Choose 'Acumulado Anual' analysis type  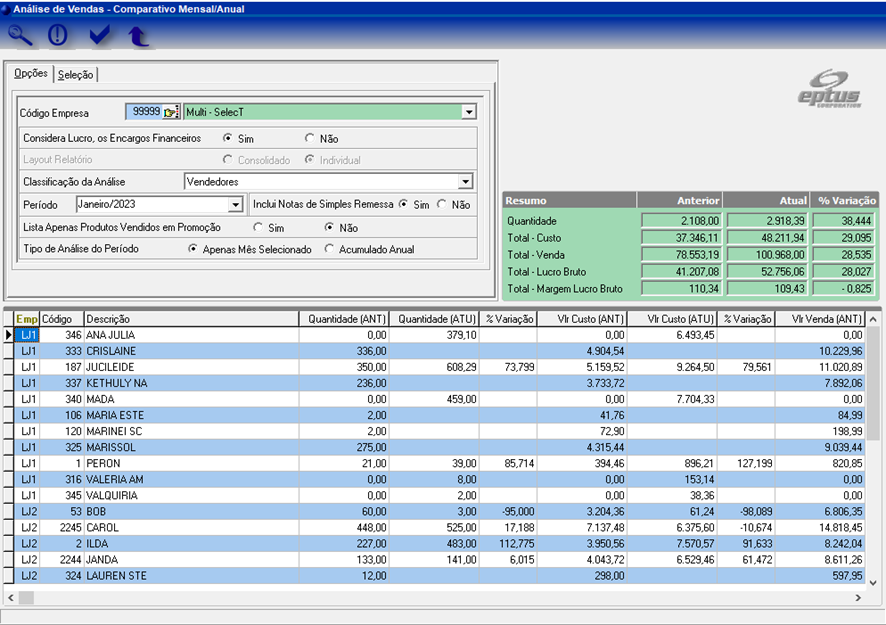coord(331,249)
